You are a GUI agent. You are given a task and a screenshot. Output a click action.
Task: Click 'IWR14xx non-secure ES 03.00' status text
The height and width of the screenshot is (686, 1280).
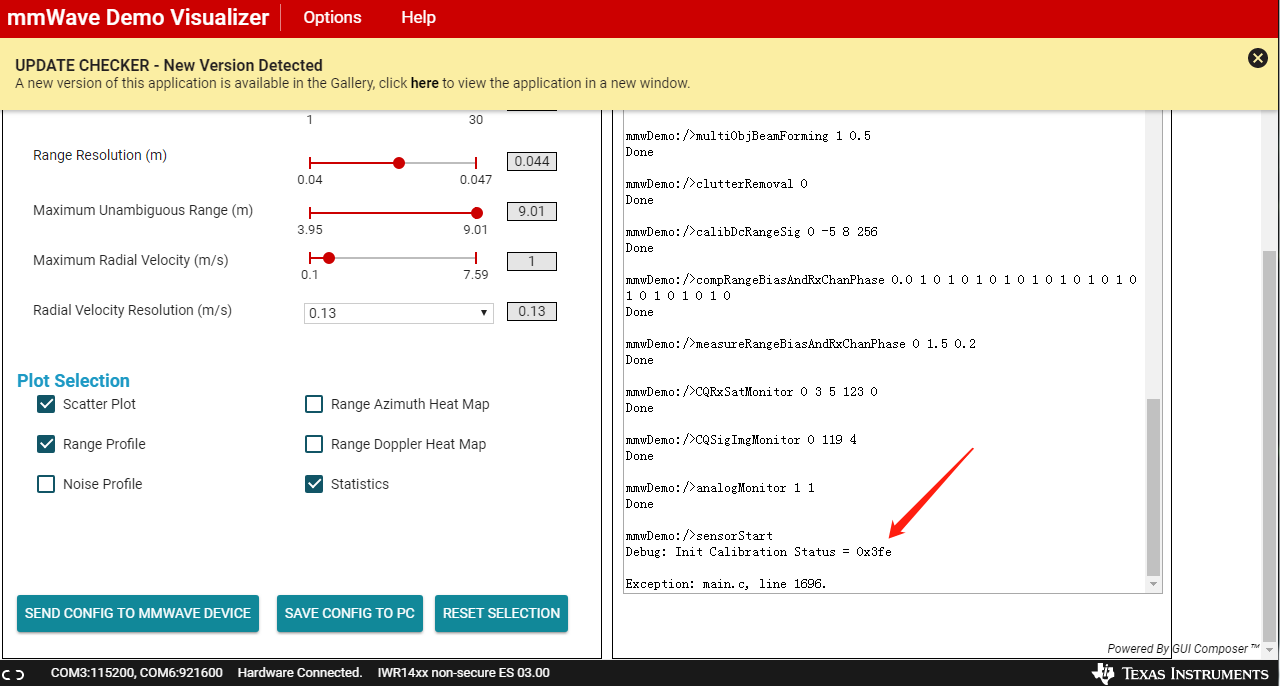[x=463, y=673]
